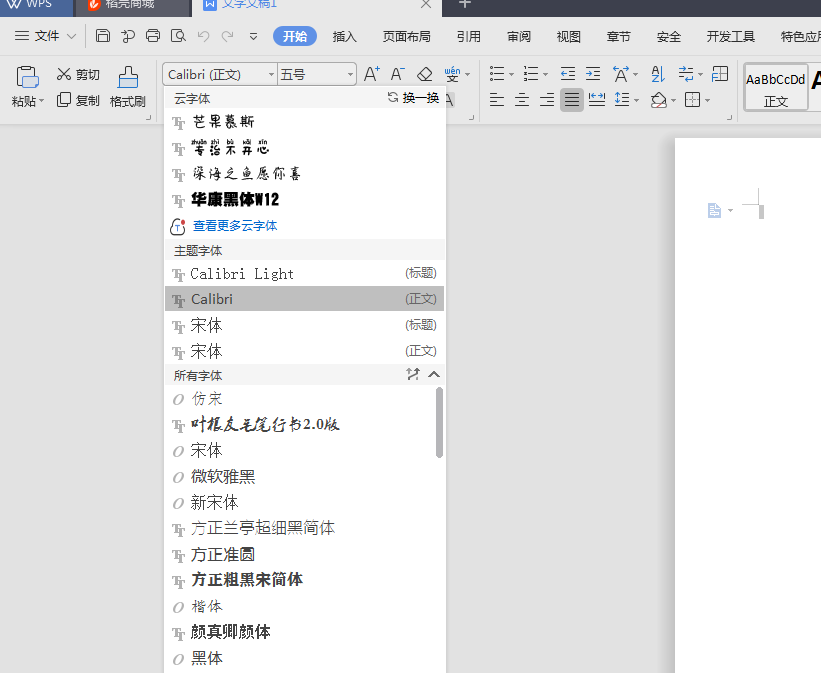Open the 文件 menu
The image size is (821, 673).
pos(46,36)
